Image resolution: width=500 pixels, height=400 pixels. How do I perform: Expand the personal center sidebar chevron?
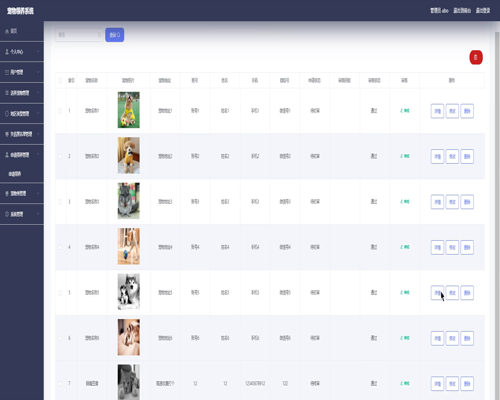(38, 52)
